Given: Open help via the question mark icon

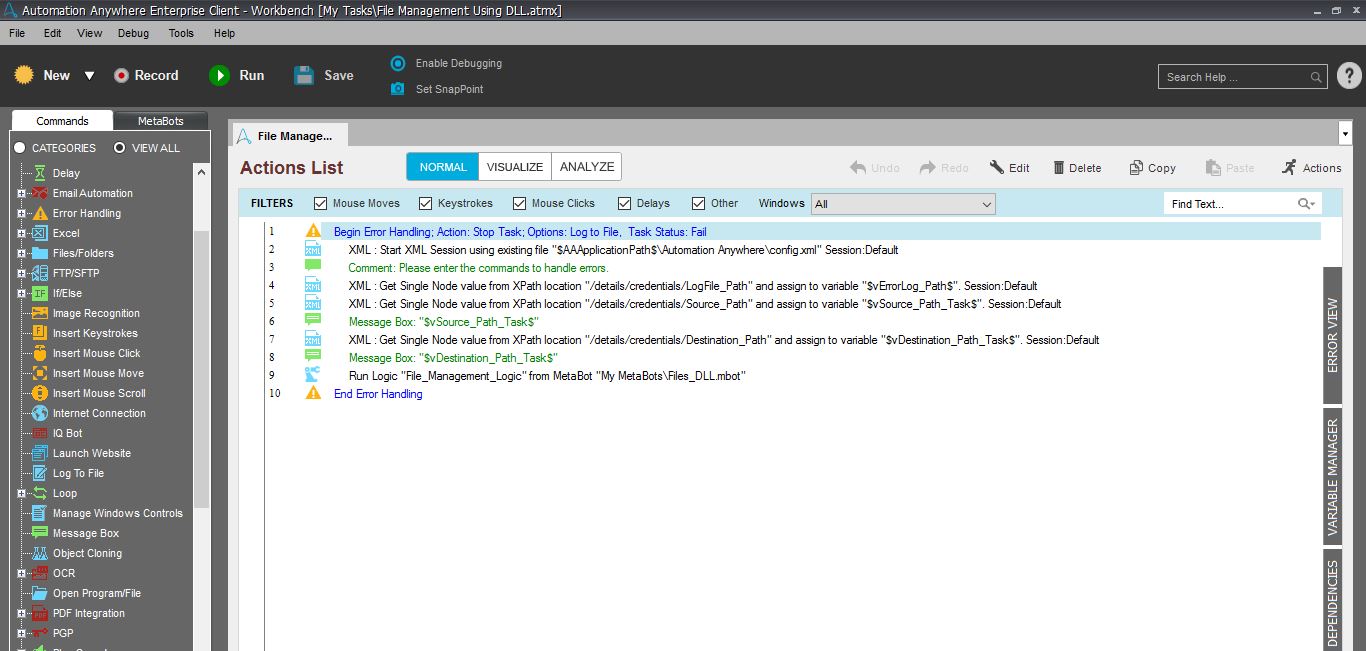Looking at the screenshot, I should (x=1348, y=76).
